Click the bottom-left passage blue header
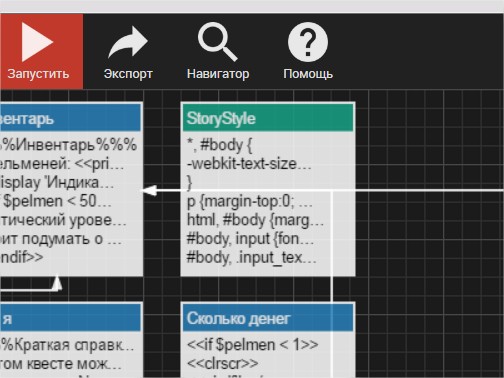This screenshot has width=504, height=378. pos(71,318)
